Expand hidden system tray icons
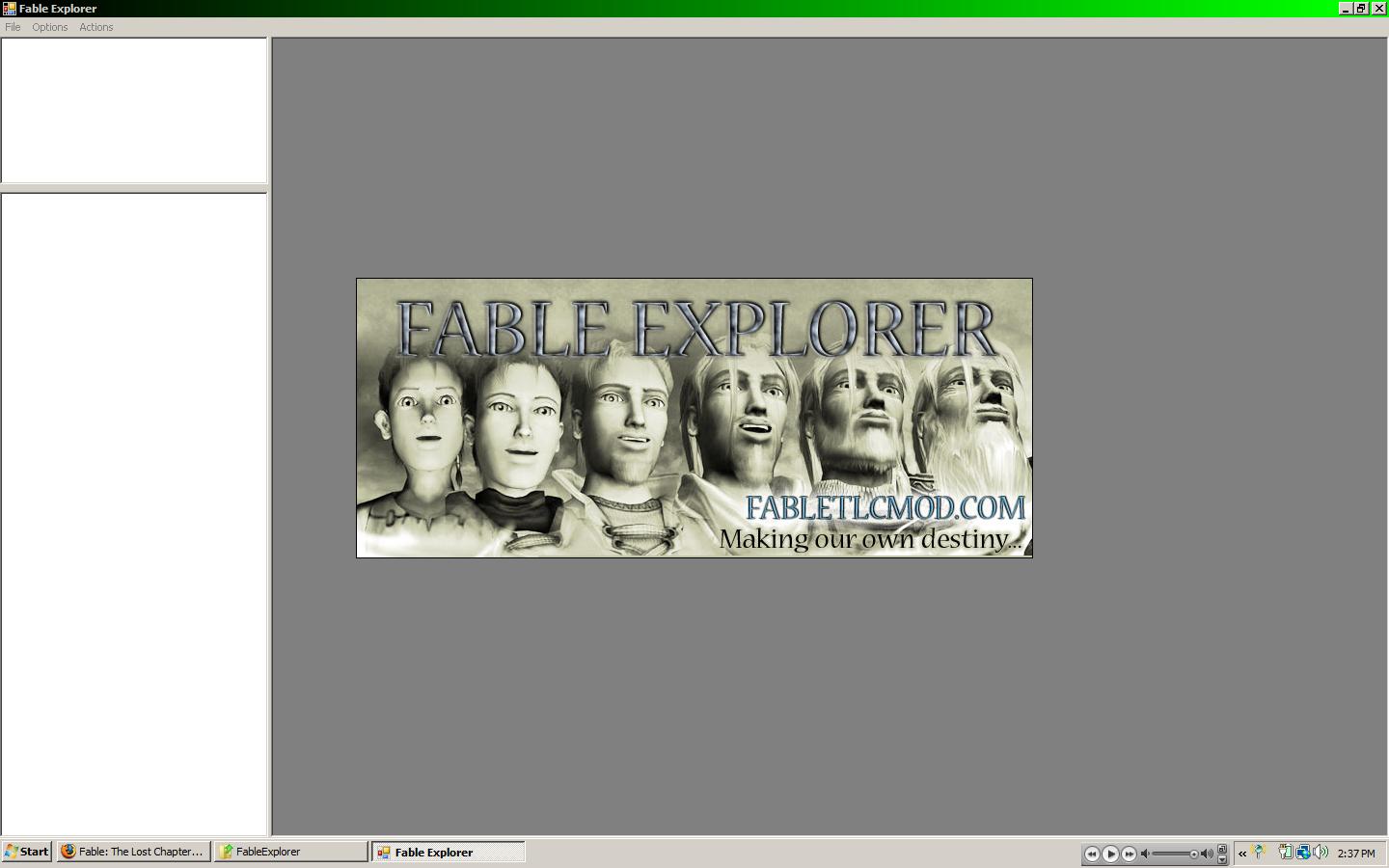This screenshot has width=1389, height=868. click(x=1242, y=853)
